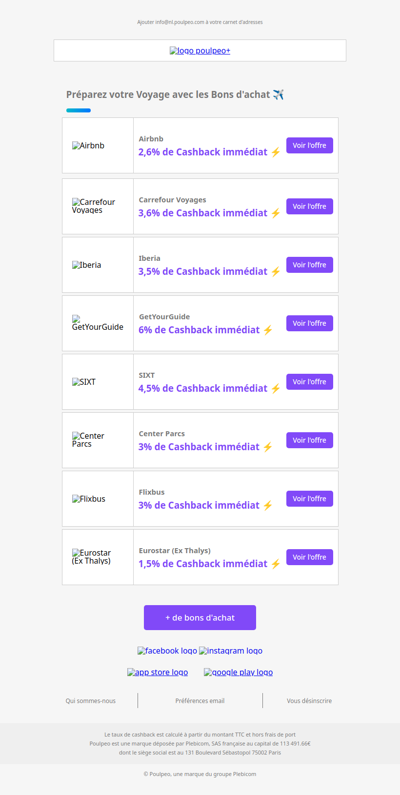Image resolution: width=400 pixels, height=795 pixels.
Task: View the Iberia offer button
Action: [310, 265]
